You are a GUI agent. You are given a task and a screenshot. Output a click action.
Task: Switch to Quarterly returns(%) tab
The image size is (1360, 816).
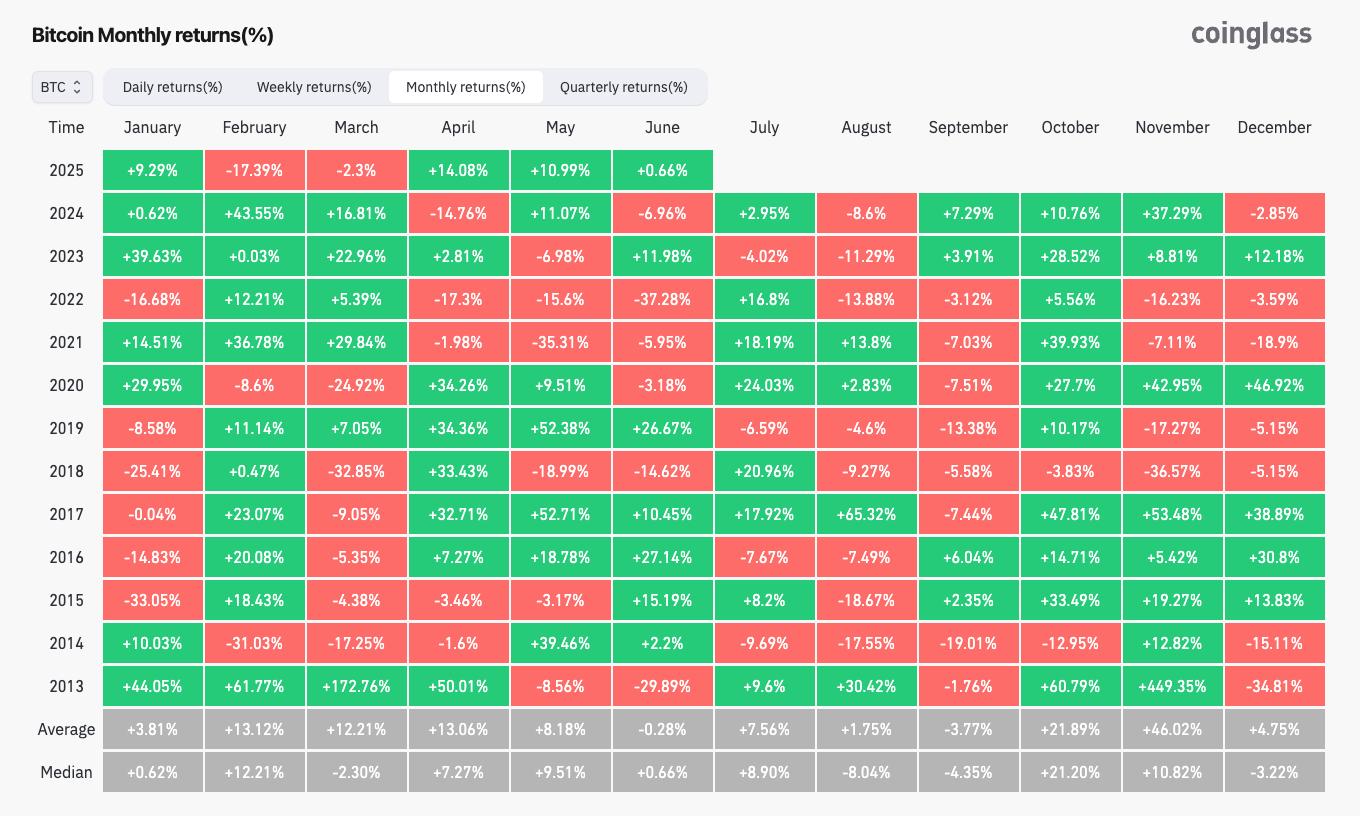(x=623, y=87)
